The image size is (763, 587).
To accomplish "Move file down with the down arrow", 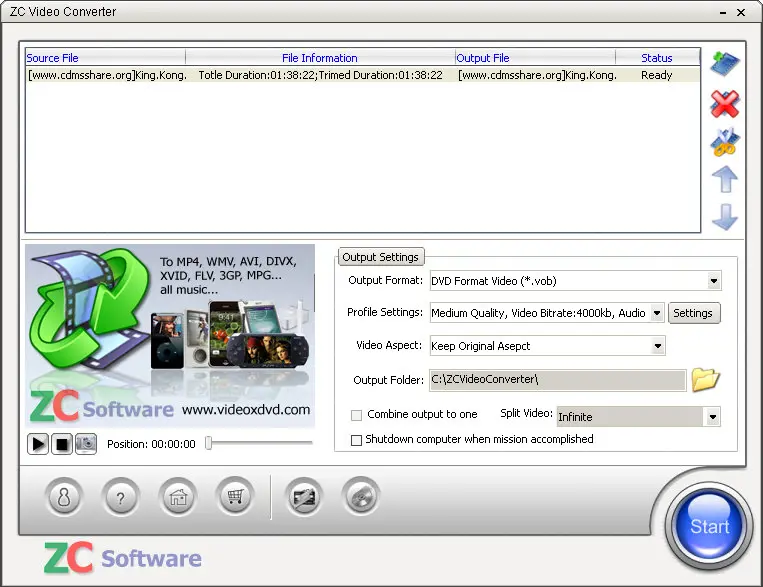I will click(x=725, y=217).
